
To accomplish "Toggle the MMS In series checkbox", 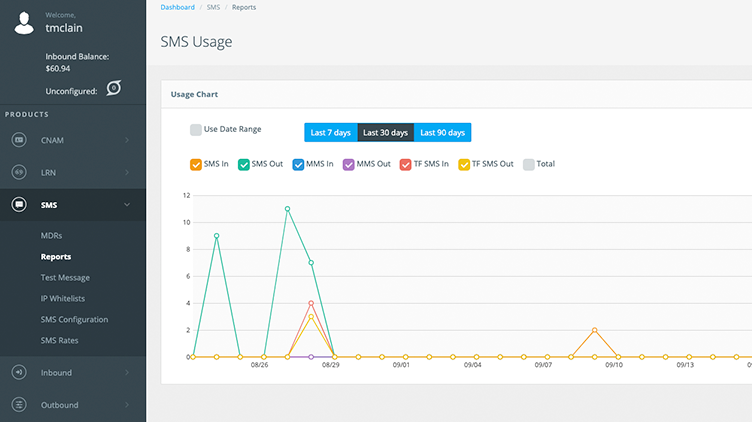I will click(x=298, y=164).
